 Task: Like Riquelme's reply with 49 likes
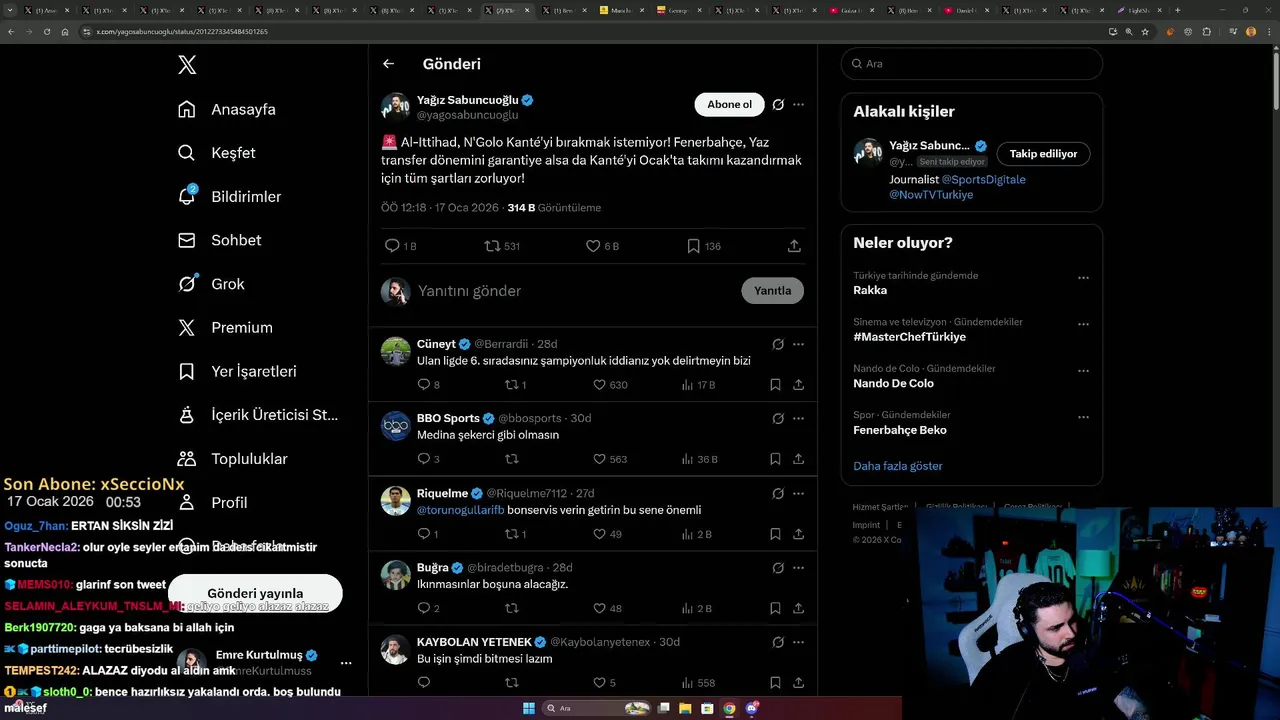[x=607, y=534]
